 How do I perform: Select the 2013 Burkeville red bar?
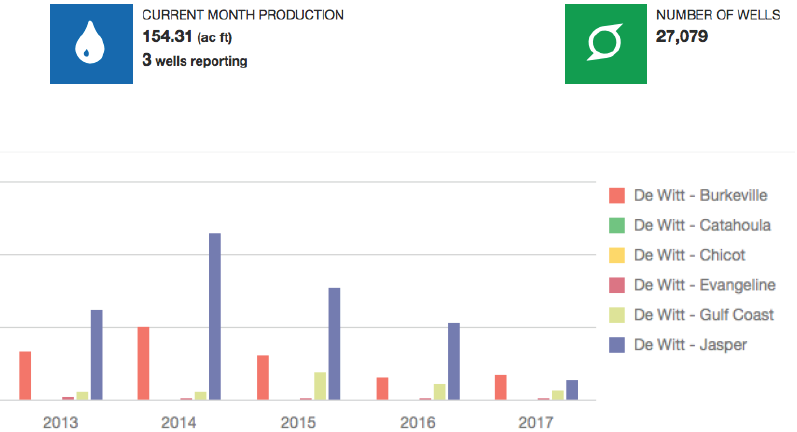point(26,375)
